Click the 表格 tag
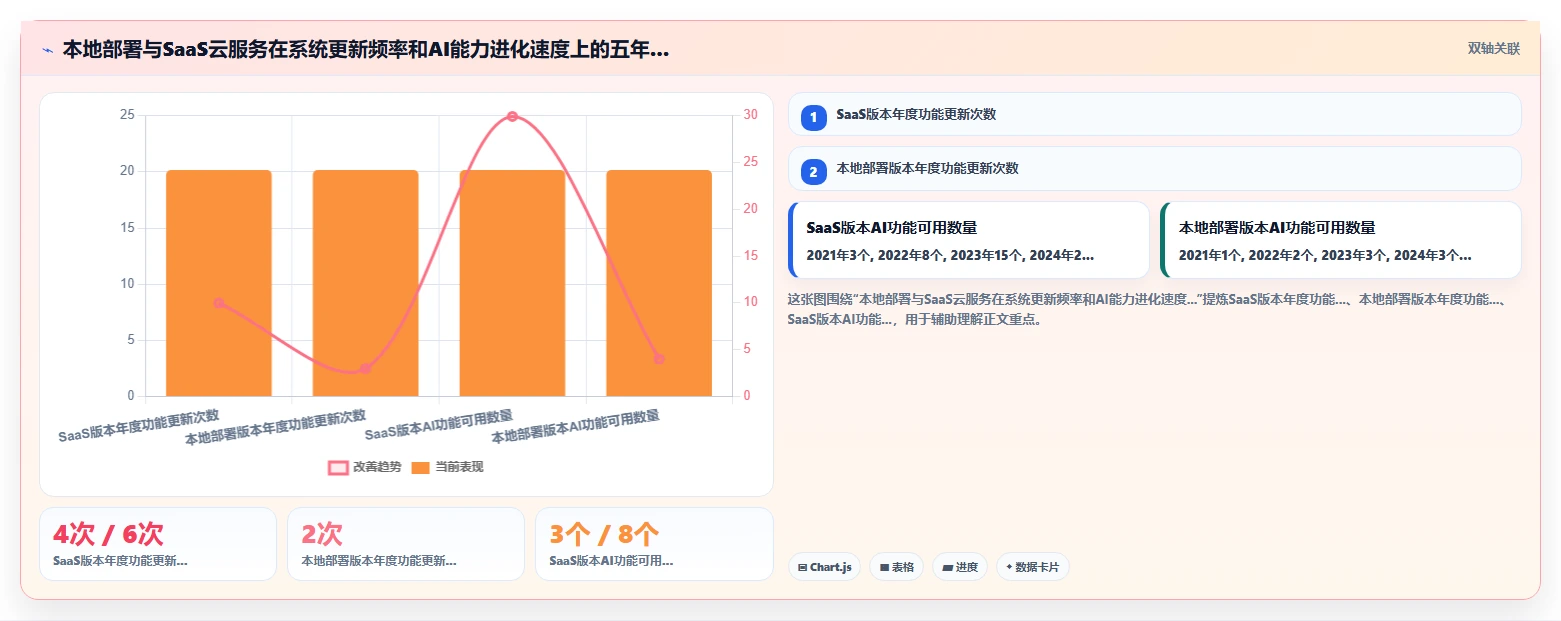1561x621 pixels. click(x=897, y=567)
